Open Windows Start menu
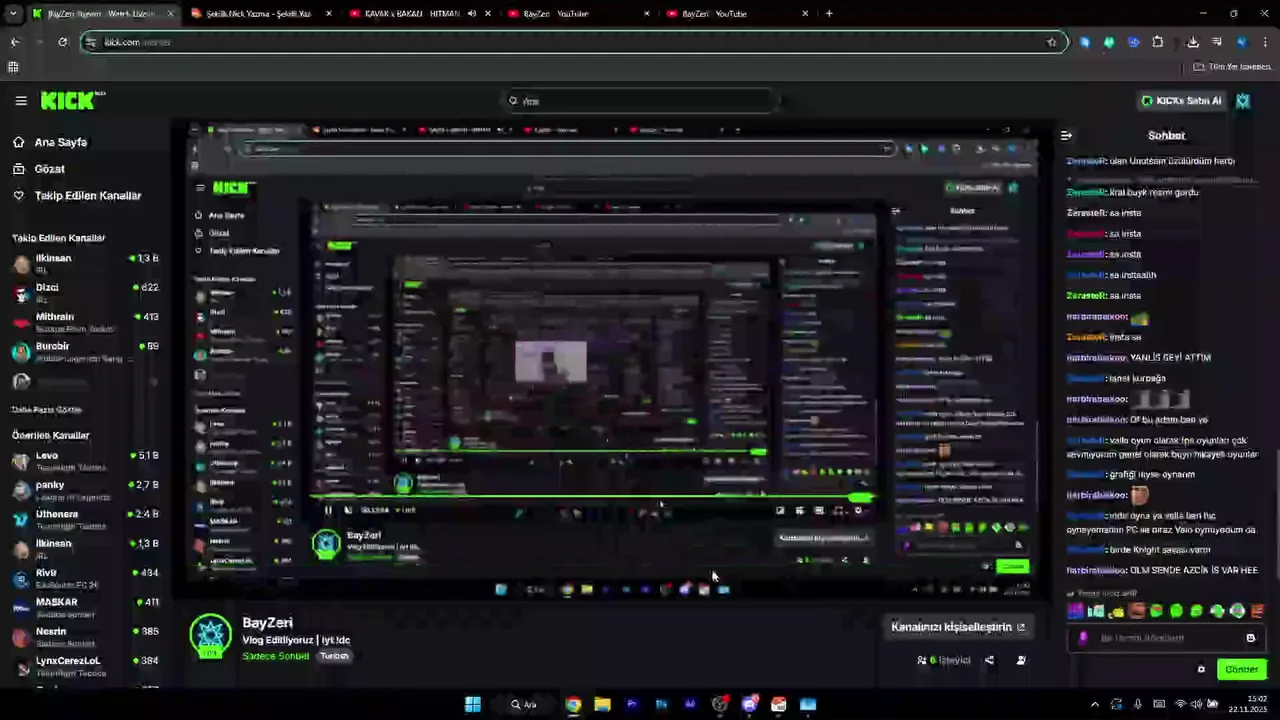Image resolution: width=1280 pixels, height=720 pixels. pos(472,704)
